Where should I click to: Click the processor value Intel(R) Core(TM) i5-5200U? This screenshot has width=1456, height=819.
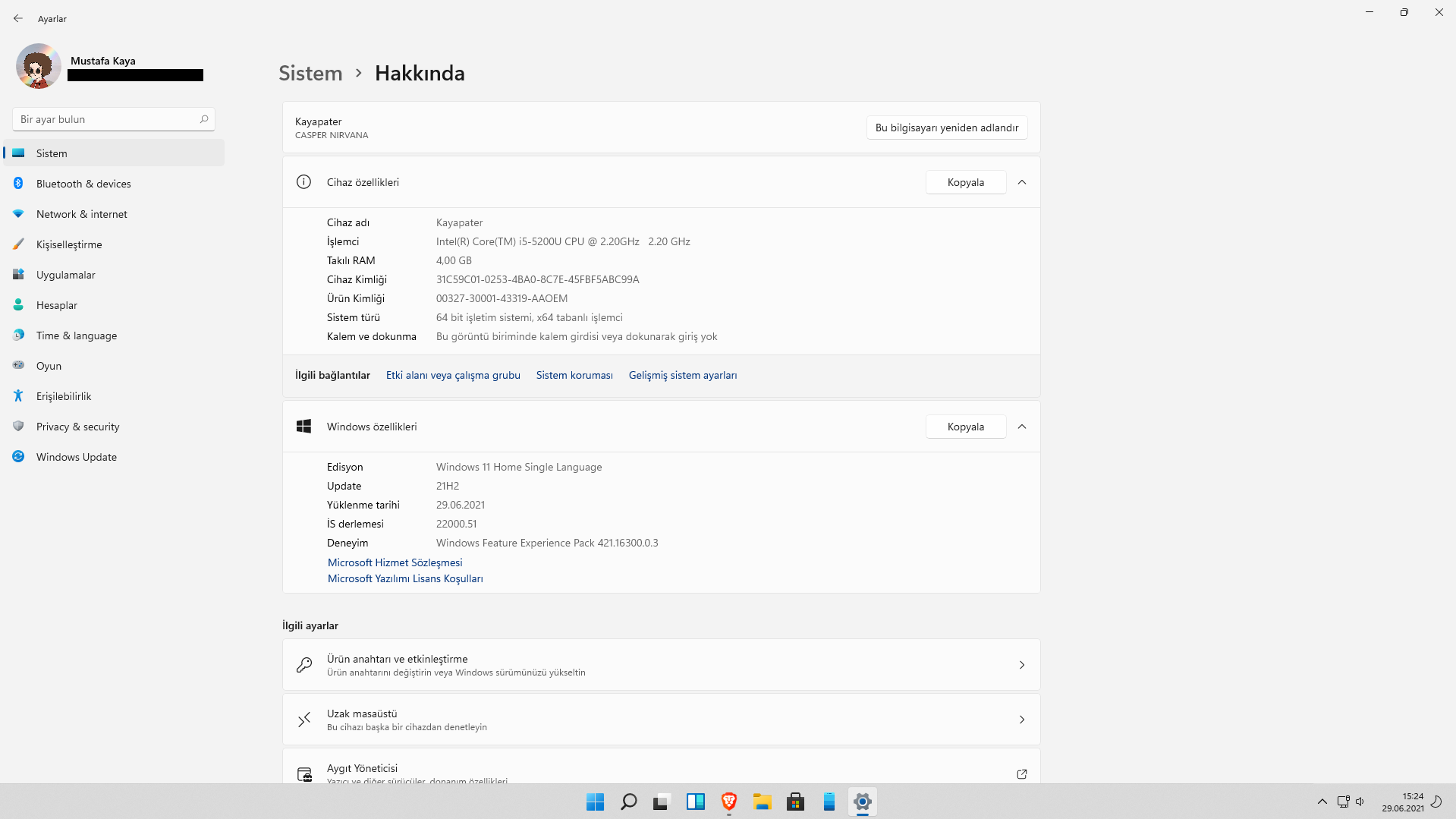click(563, 241)
